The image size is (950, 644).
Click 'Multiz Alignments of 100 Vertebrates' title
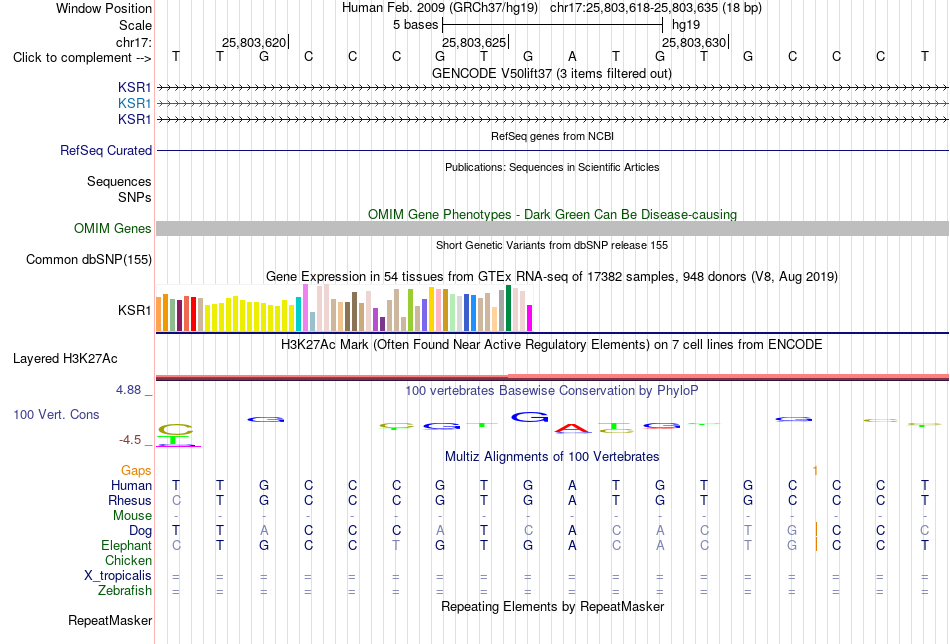pyautogui.click(x=552, y=456)
